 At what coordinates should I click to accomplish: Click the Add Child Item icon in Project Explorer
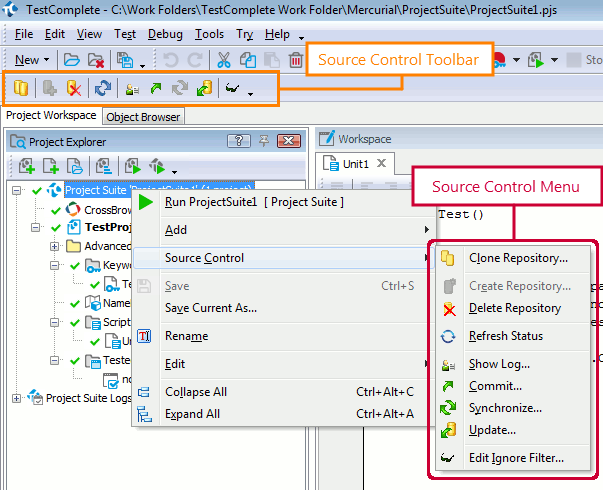click(51, 166)
